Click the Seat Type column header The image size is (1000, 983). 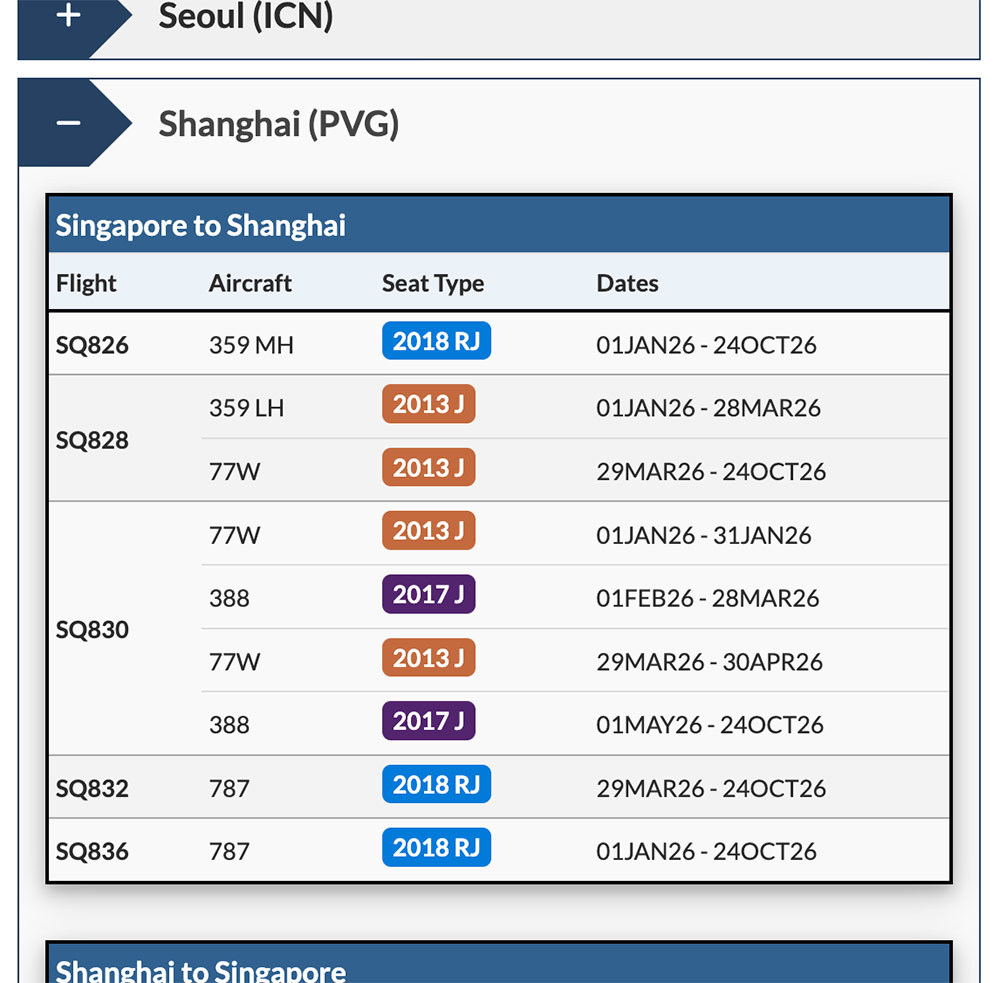(x=433, y=283)
